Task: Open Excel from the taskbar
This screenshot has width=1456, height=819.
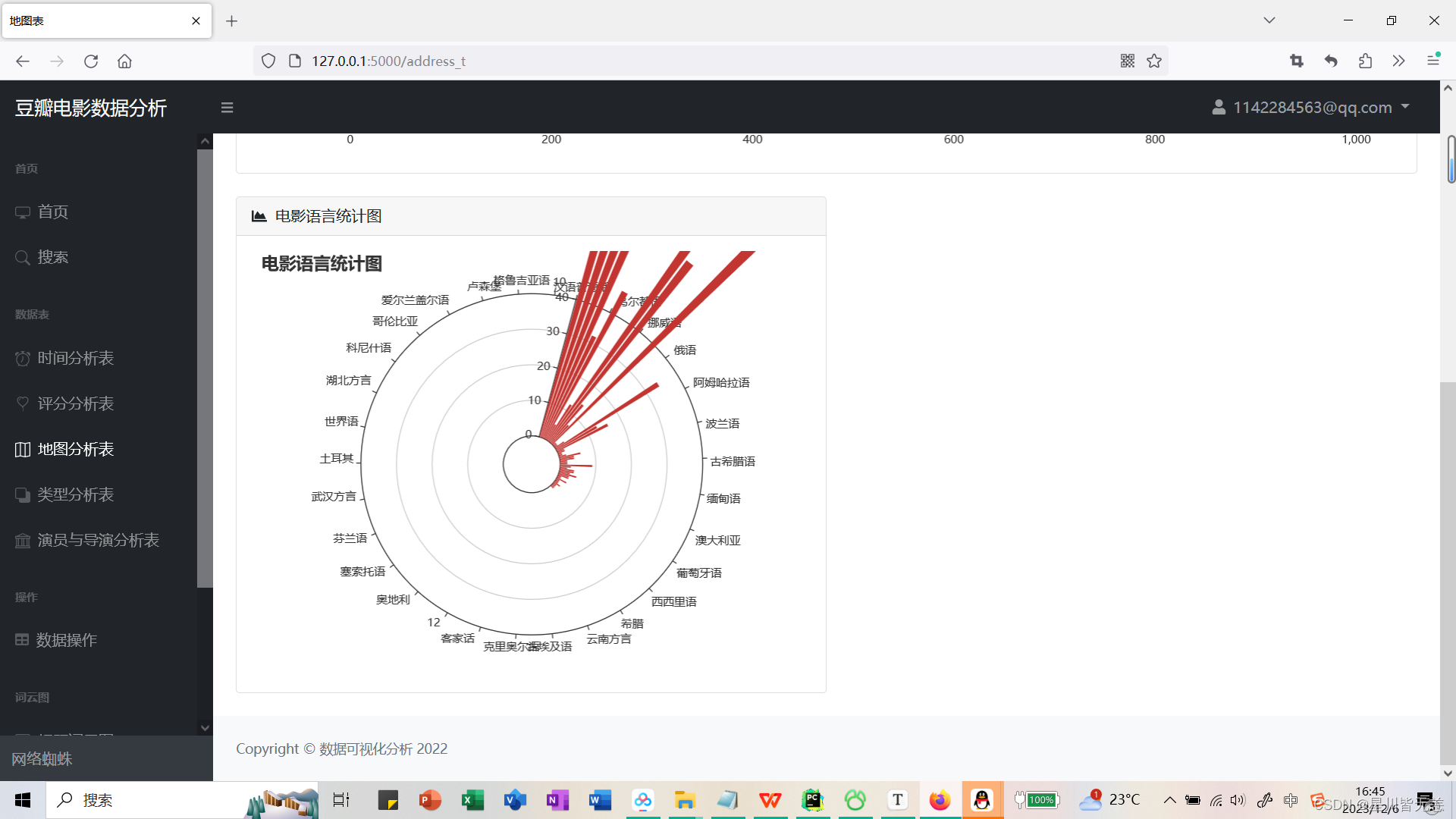Action: pos(472,800)
